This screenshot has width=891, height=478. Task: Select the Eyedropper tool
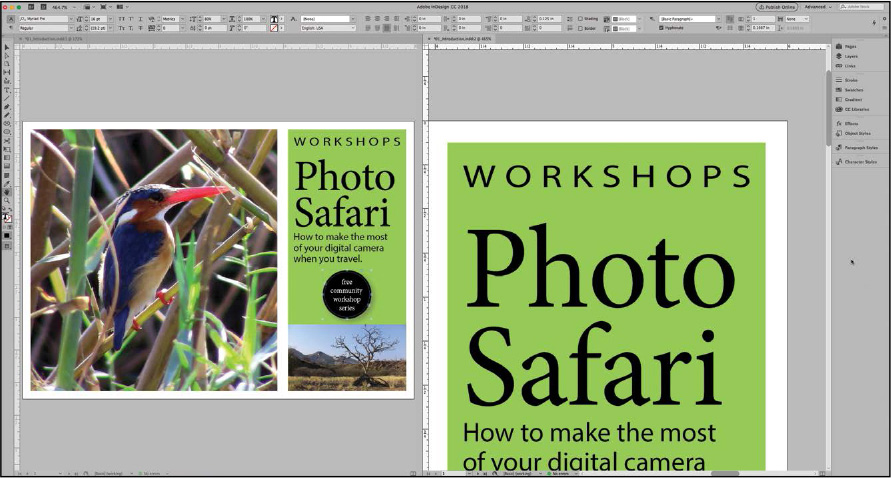tap(7, 184)
